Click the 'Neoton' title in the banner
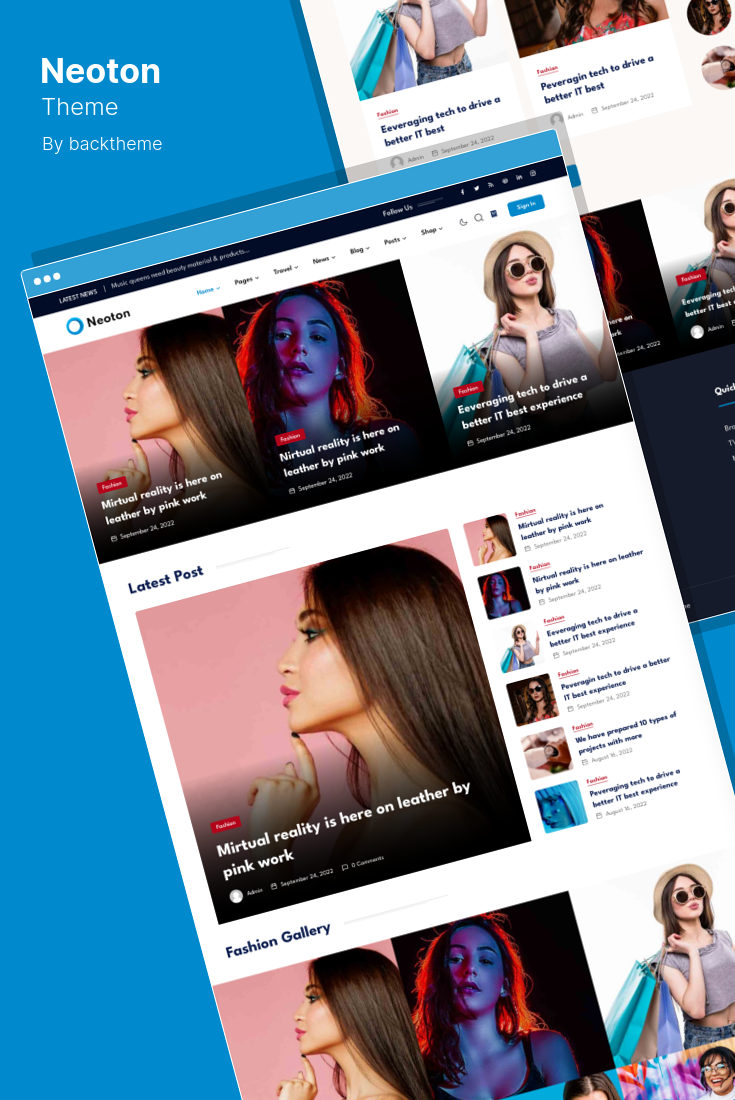Screen dimensions: 735x1100 100,71
